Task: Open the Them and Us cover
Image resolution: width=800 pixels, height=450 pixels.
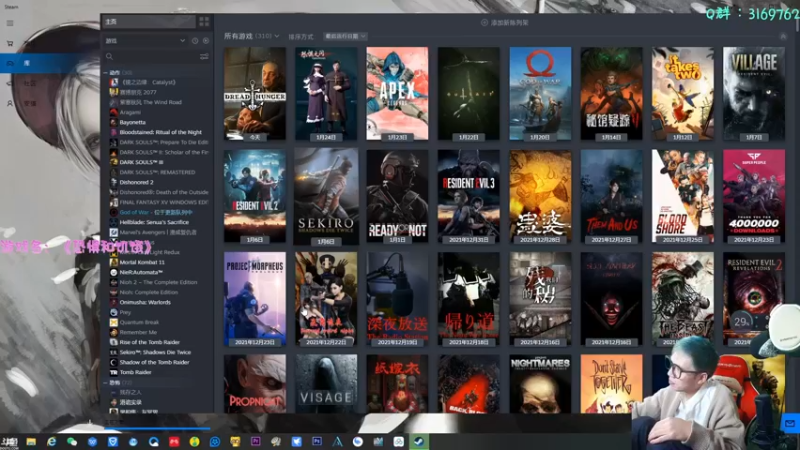Action: (x=611, y=196)
